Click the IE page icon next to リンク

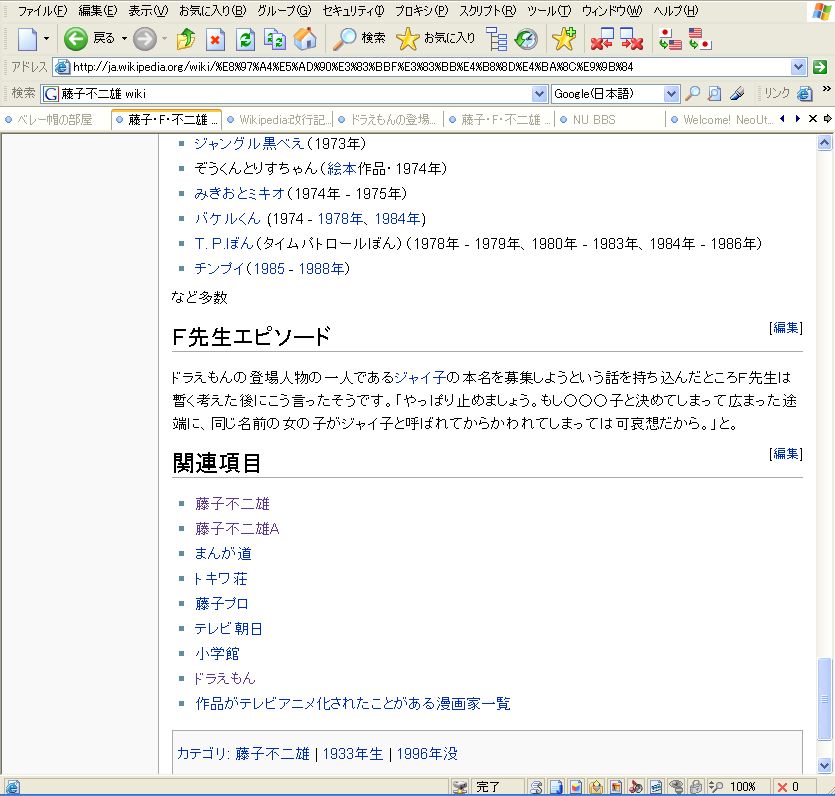tap(805, 94)
